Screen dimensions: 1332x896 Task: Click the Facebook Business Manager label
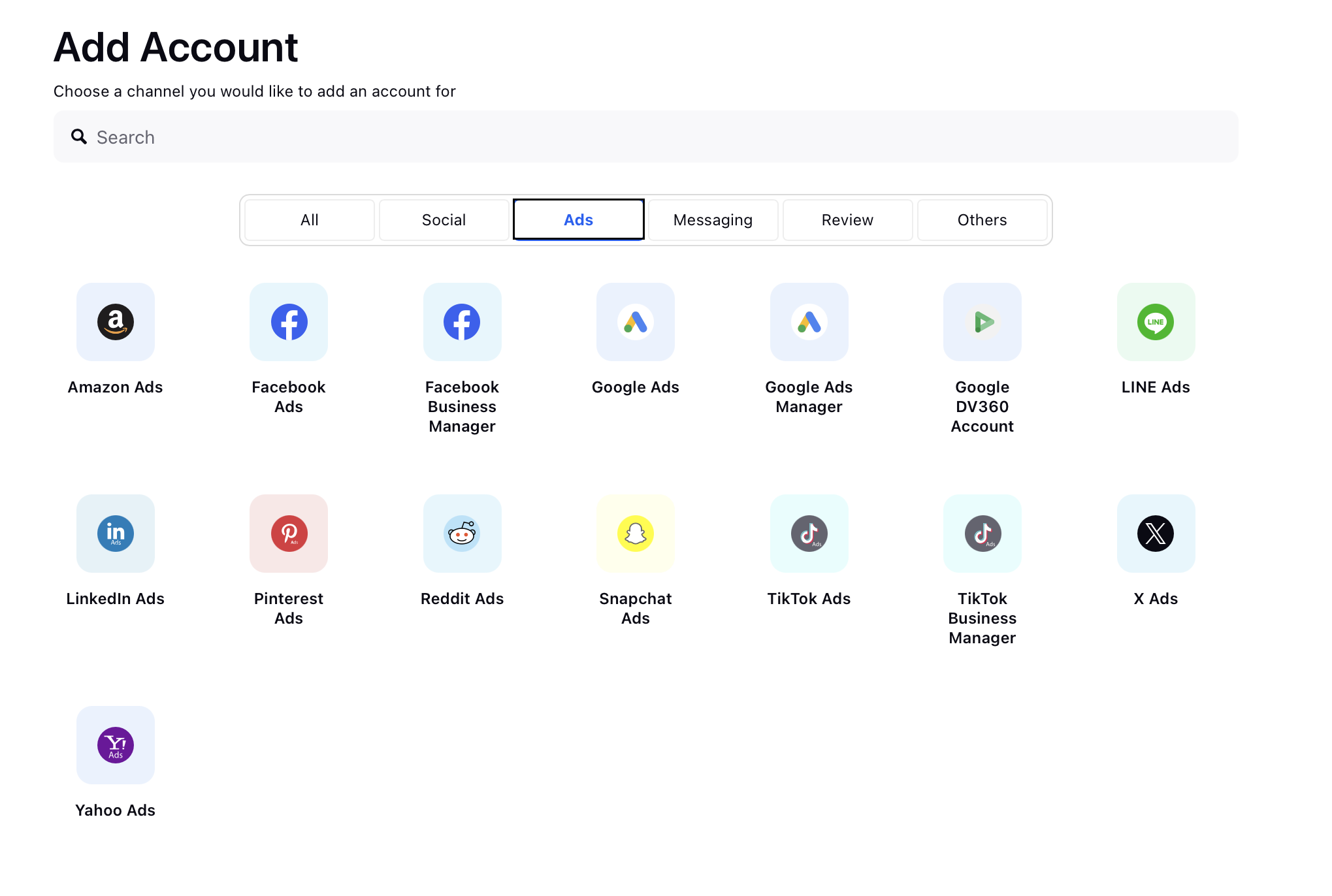click(463, 407)
